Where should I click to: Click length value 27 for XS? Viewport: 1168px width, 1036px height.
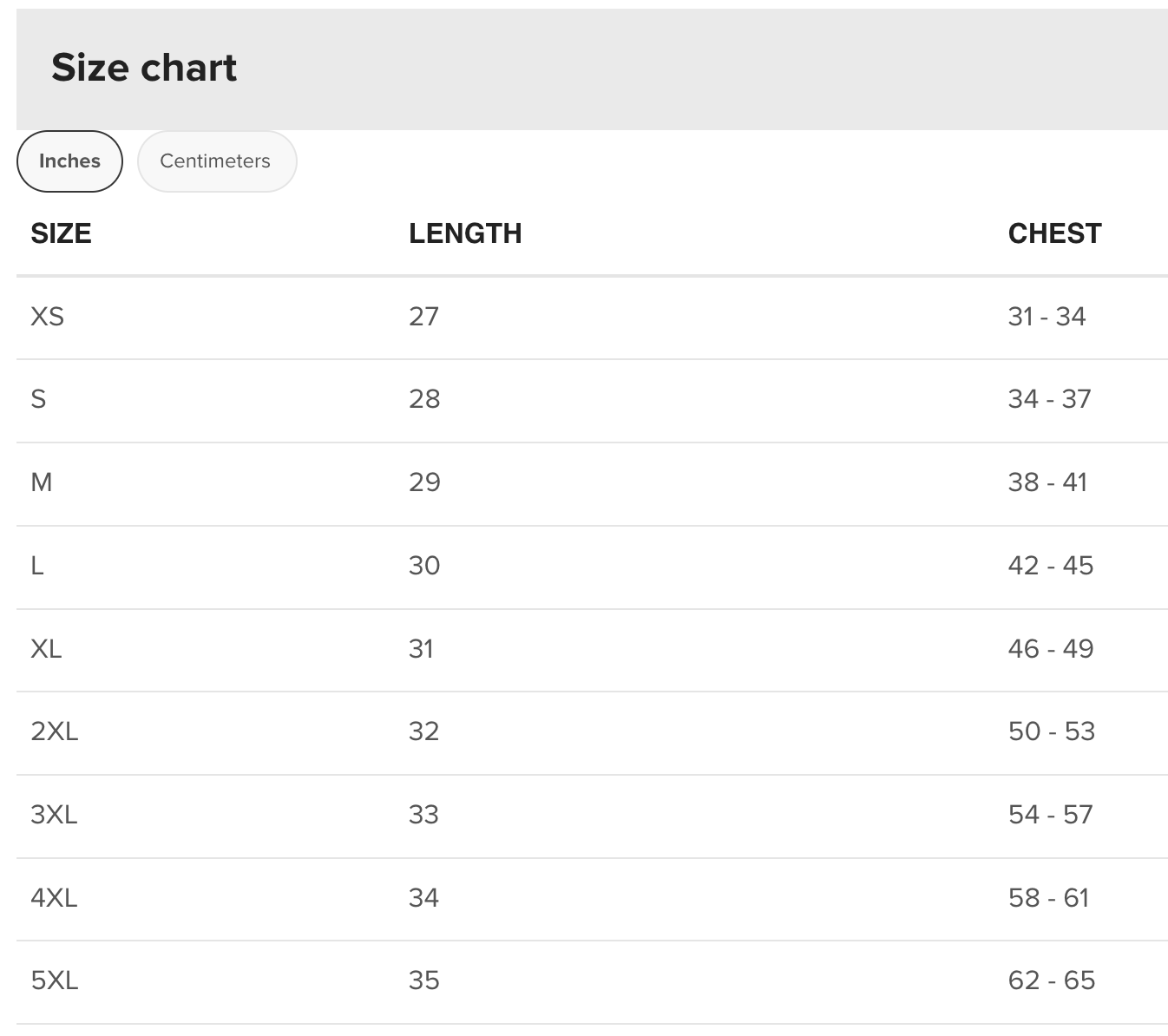click(x=423, y=317)
